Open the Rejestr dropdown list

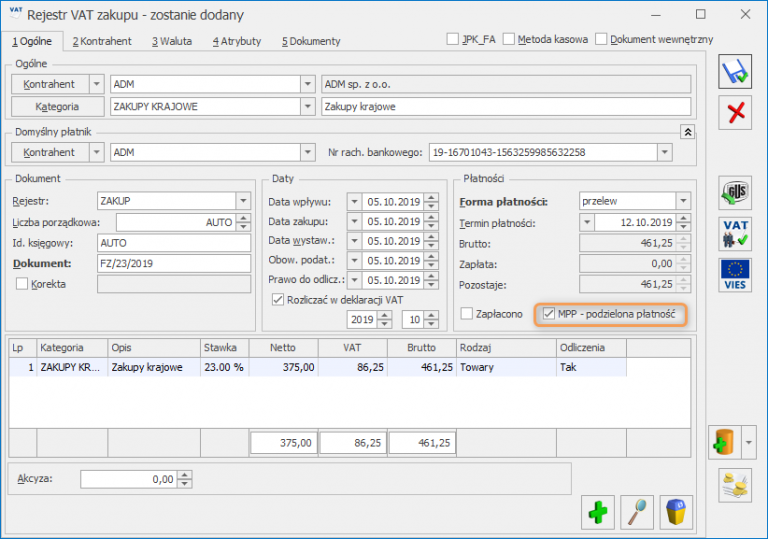coord(242,201)
